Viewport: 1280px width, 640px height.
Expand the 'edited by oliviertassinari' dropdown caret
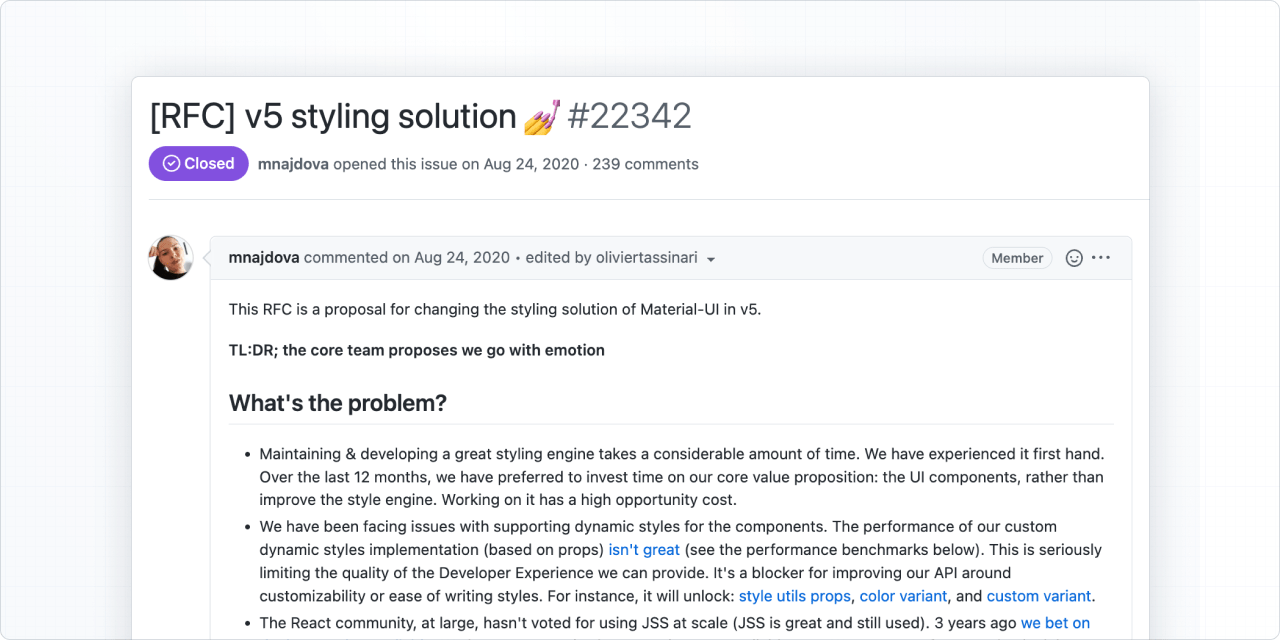pos(711,259)
